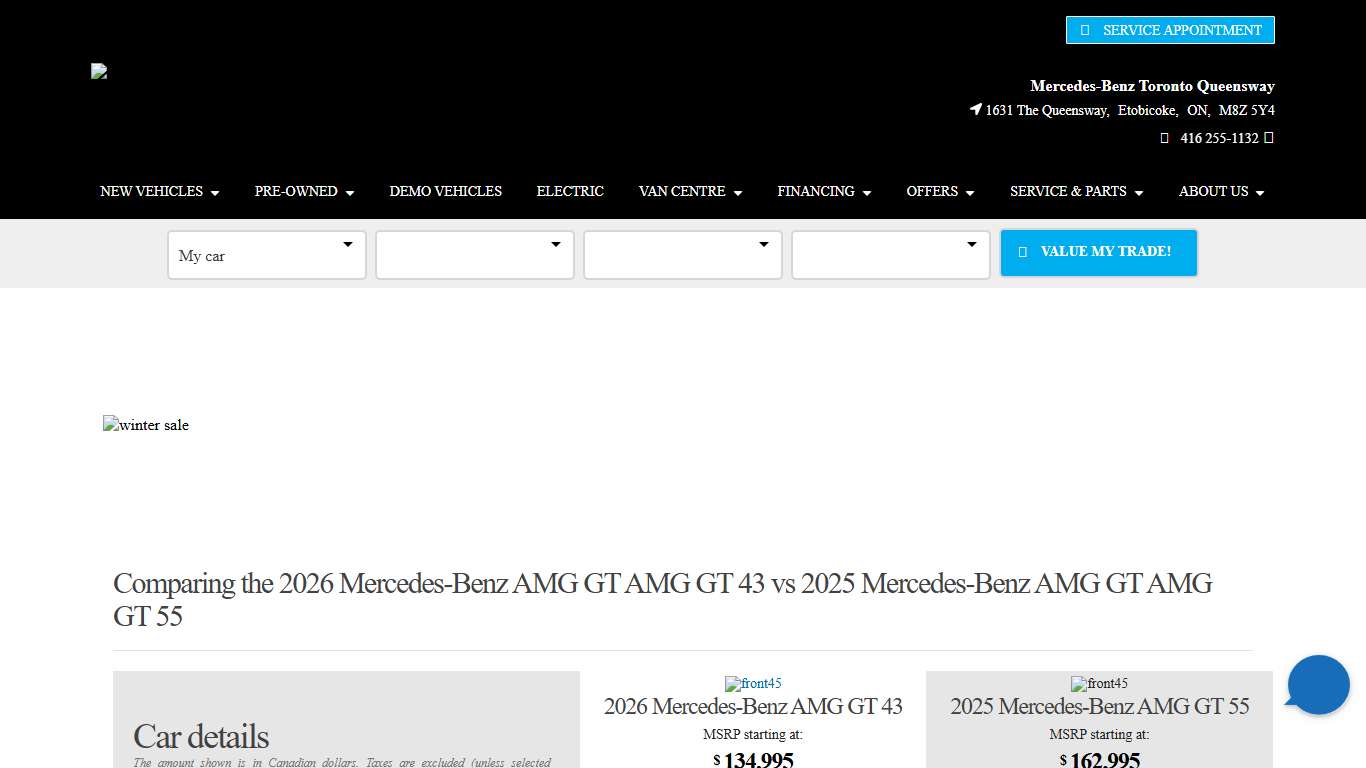Click the calendar icon on Service Appointment
The image size is (1366, 768).
[x=1085, y=30]
